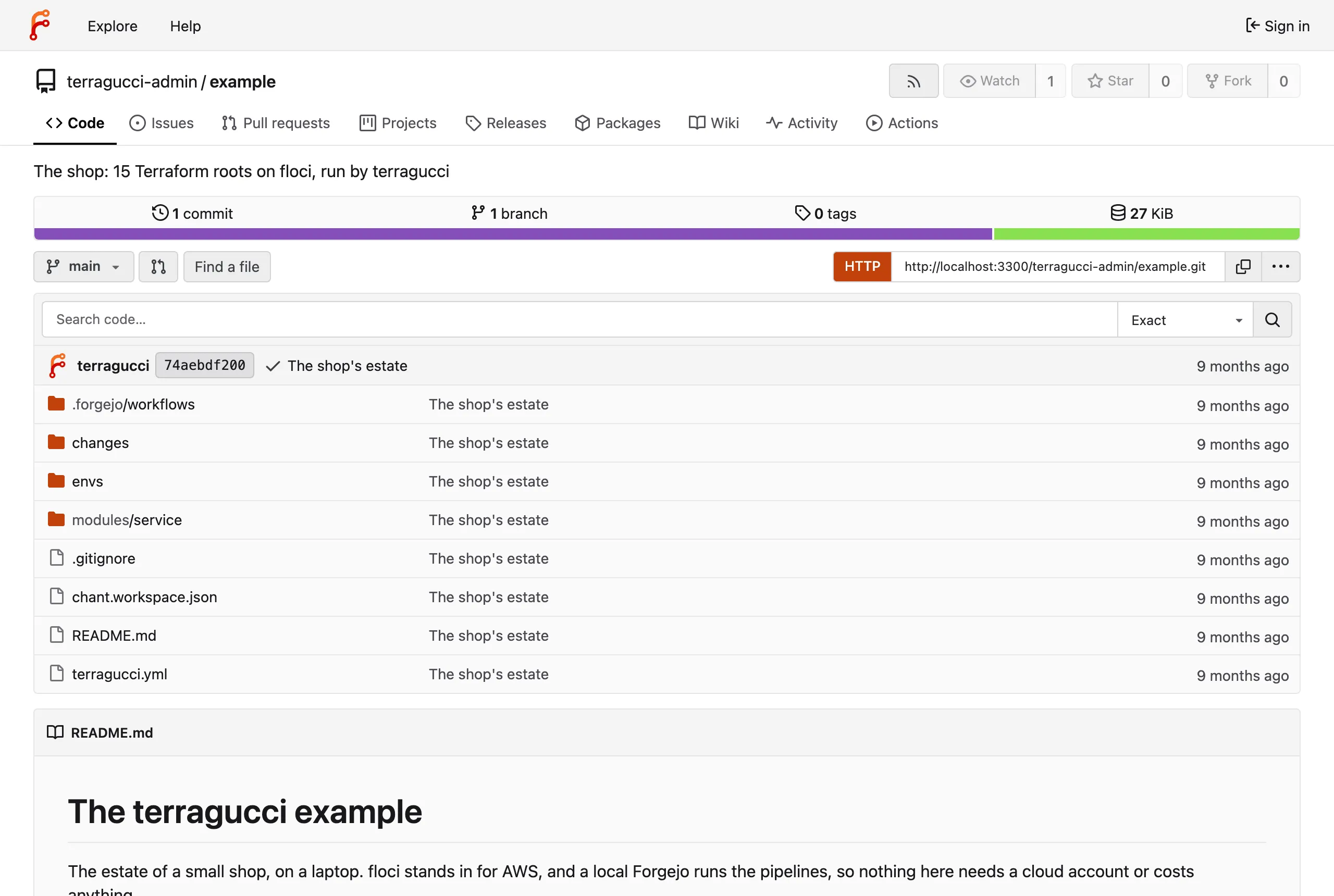The image size is (1334, 896).
Task: Fork the example repository
Action: point(1228,81)
